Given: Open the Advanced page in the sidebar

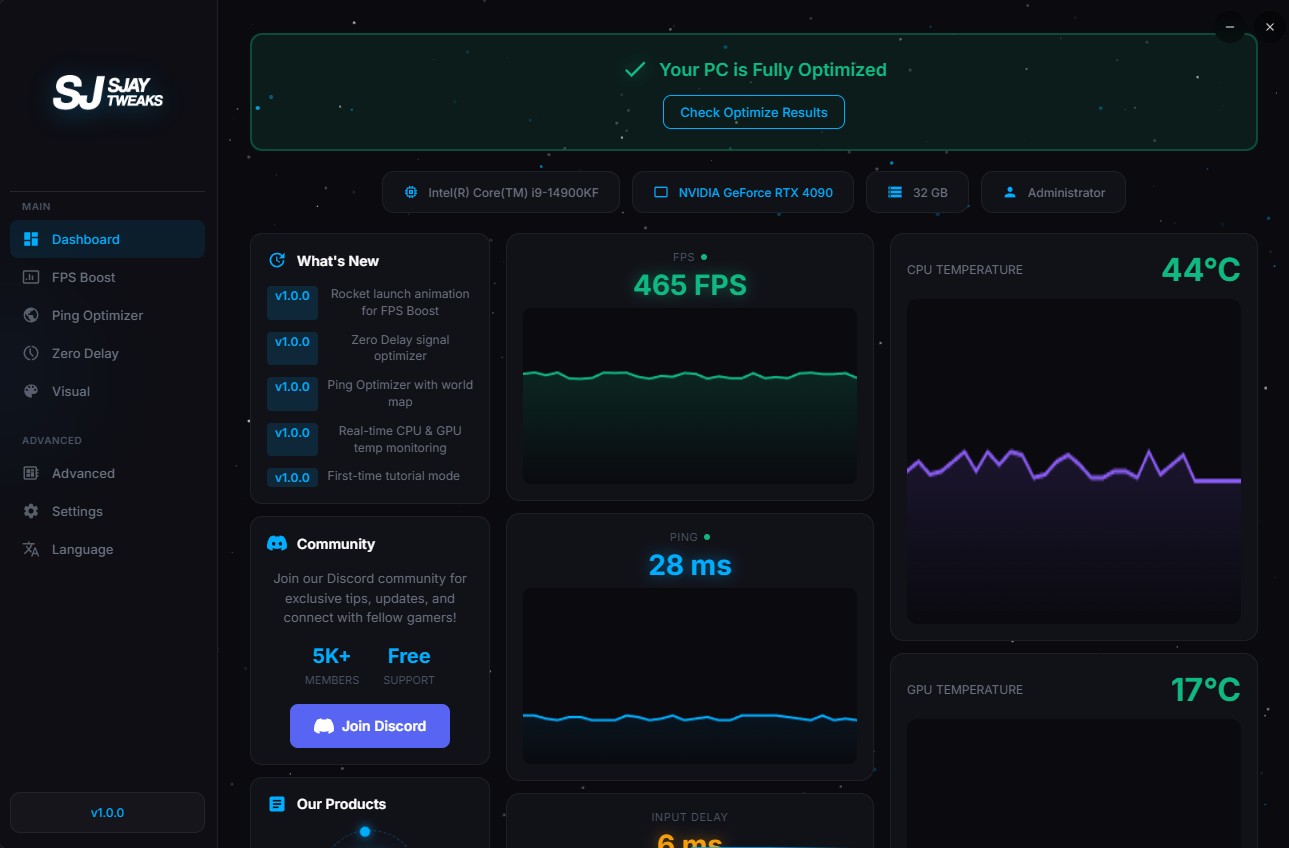Looking at the screenshot, I should 107,473.
